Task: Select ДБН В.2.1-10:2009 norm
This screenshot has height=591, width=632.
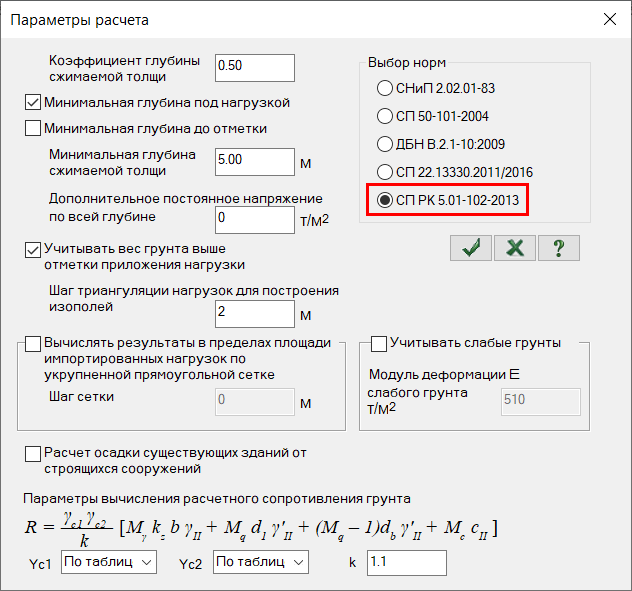Action: (385, 143)
